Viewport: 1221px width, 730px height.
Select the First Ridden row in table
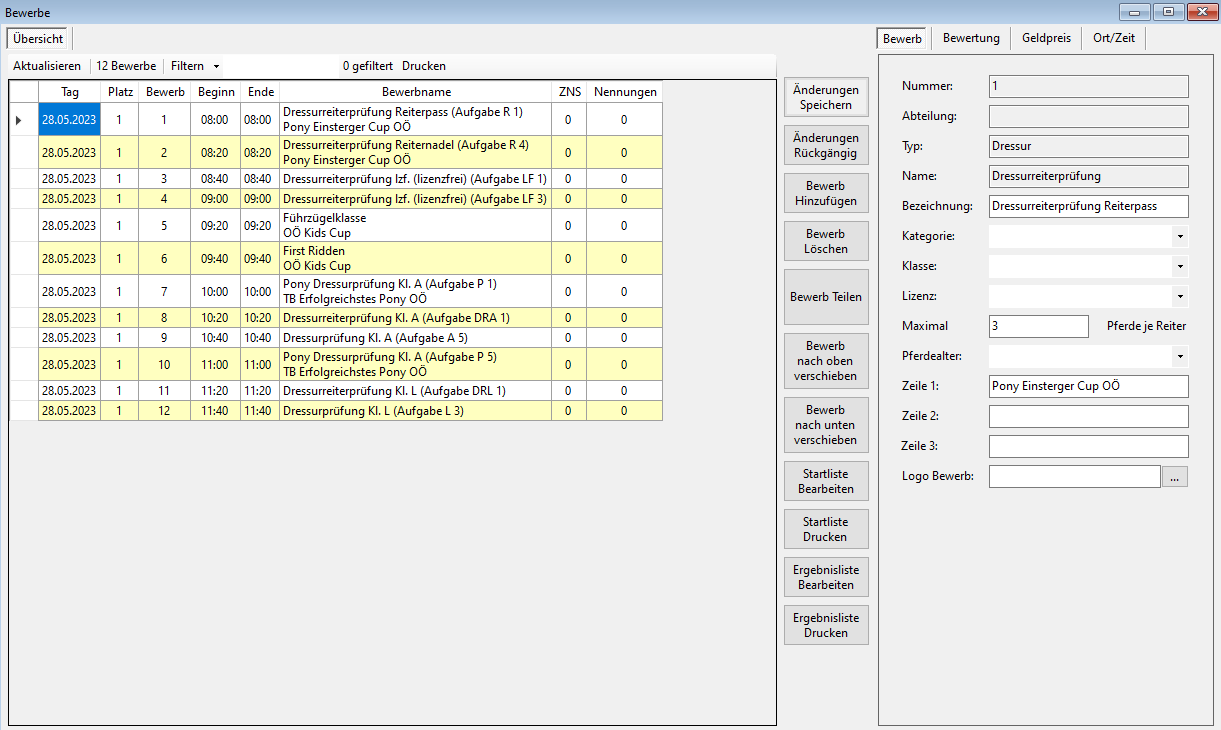click(415, 258)
